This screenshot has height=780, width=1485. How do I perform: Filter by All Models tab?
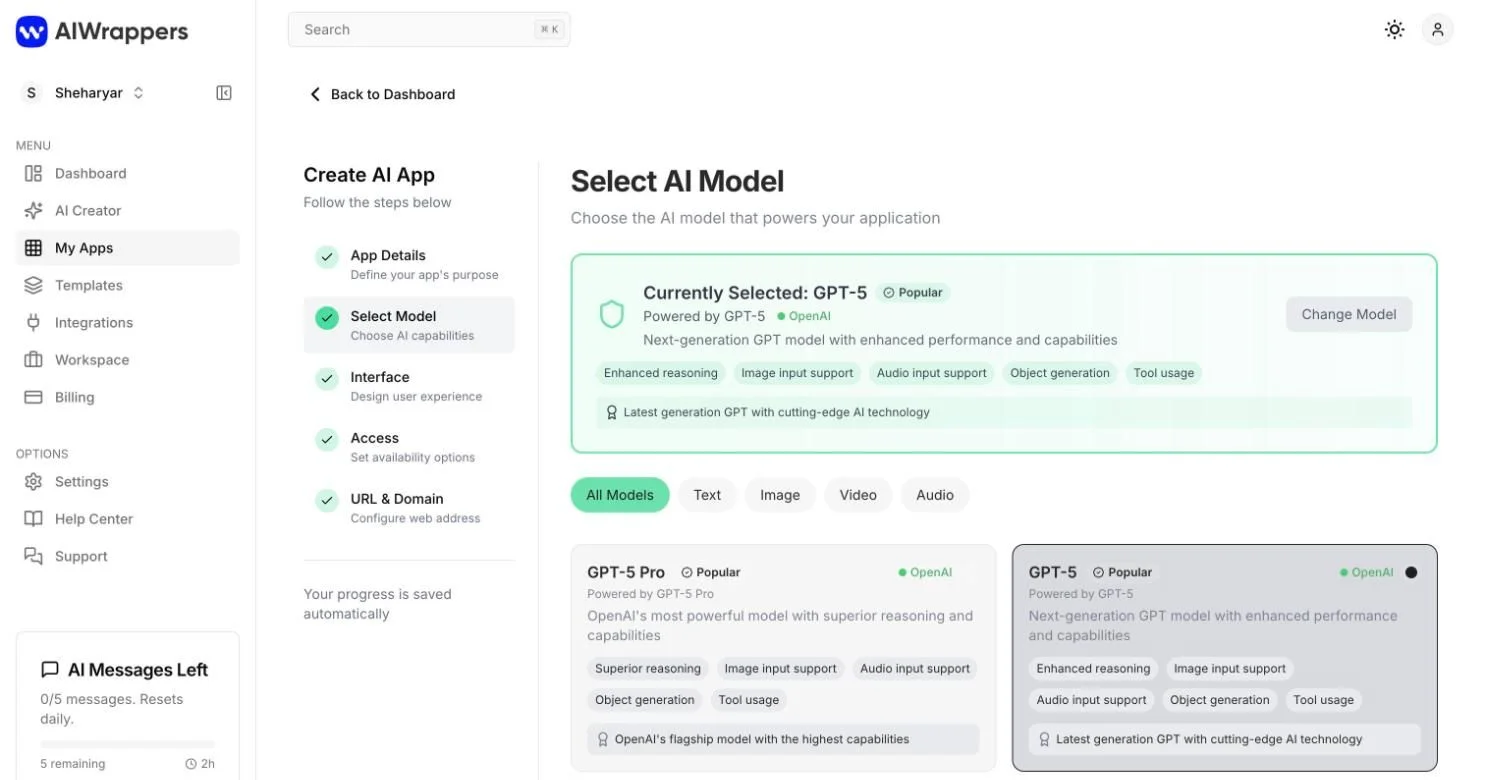tap(620, 495)
